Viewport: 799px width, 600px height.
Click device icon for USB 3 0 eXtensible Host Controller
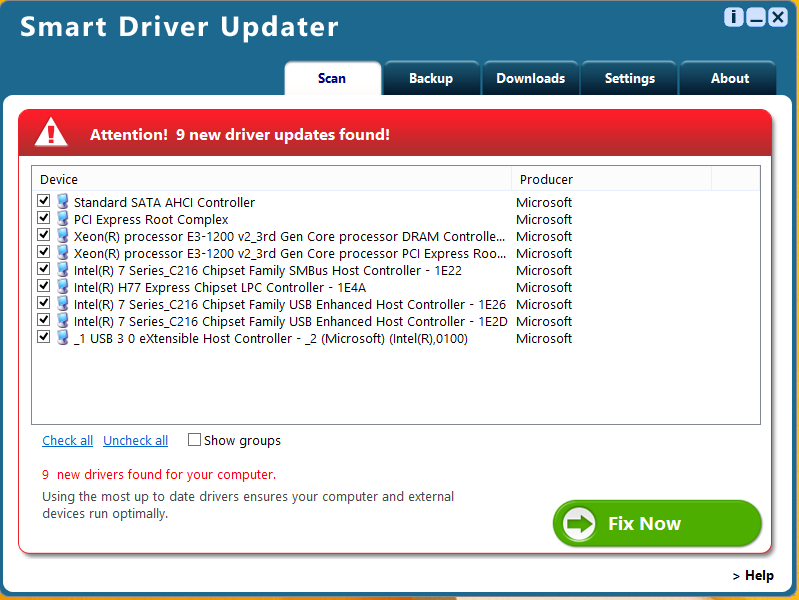coord(63,337)
